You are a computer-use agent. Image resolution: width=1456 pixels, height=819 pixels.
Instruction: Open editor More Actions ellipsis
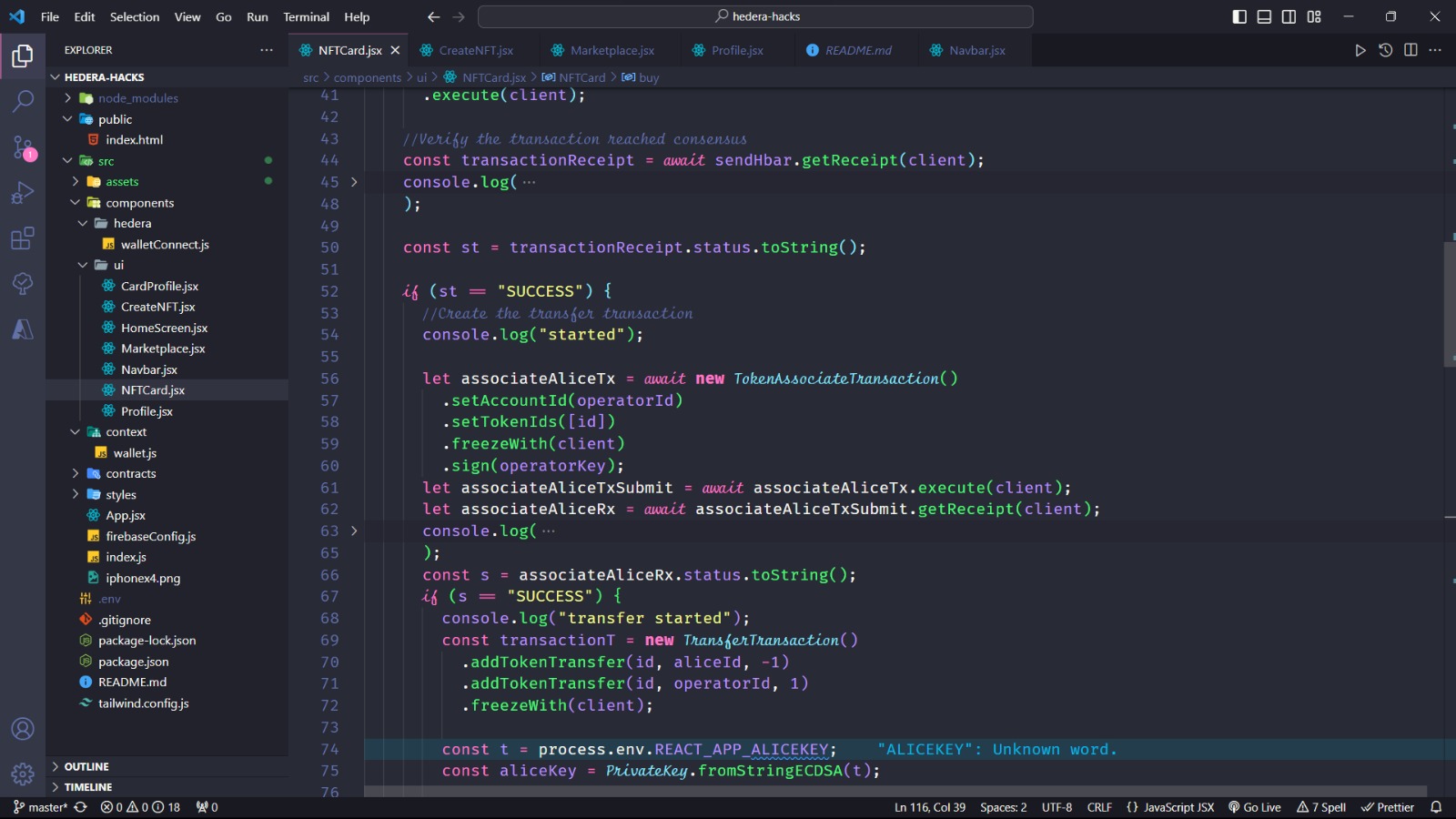pyautogui.click(x=1435, y=50)
